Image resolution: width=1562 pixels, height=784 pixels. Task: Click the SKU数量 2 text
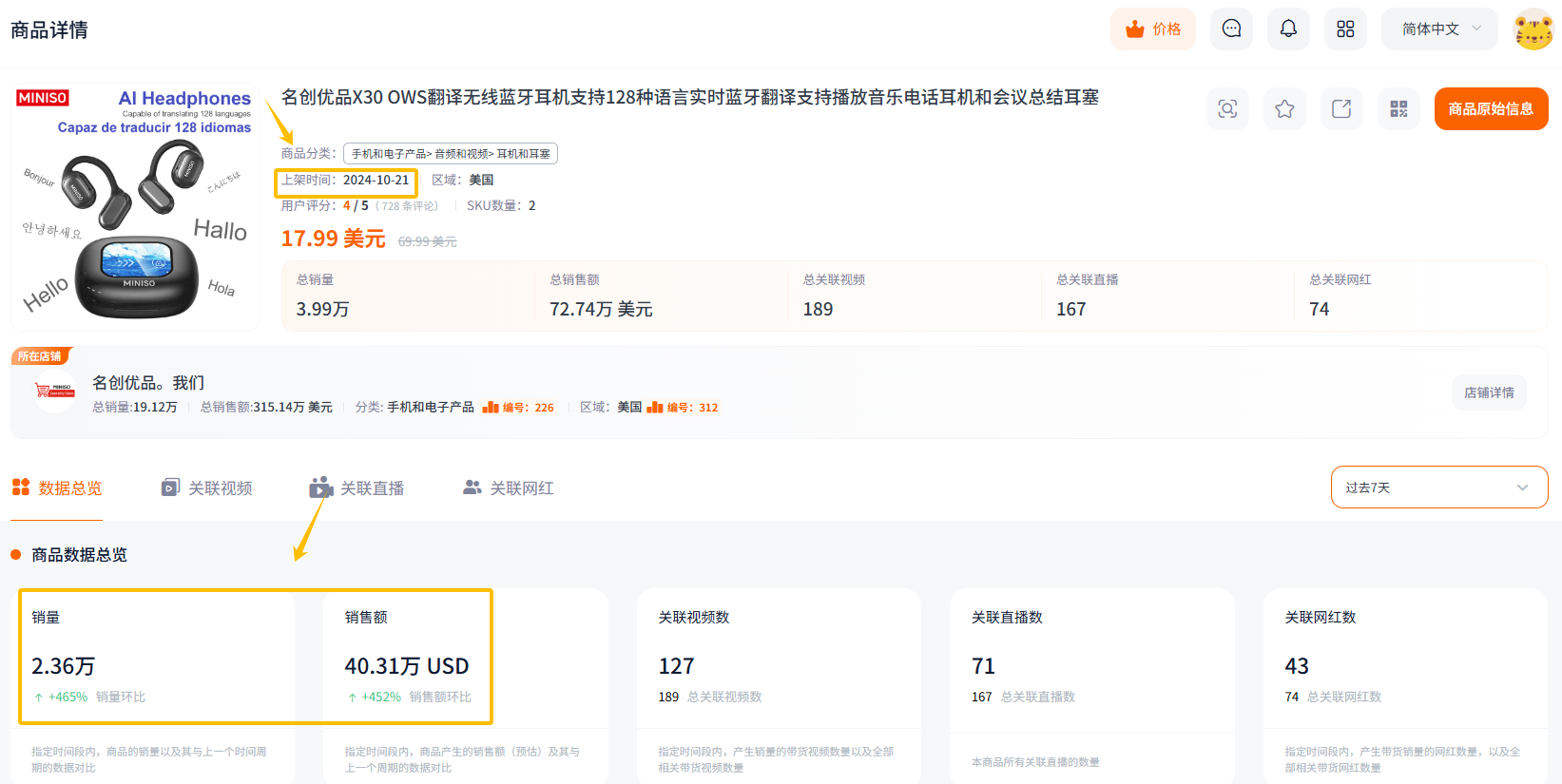coord(501,205)
